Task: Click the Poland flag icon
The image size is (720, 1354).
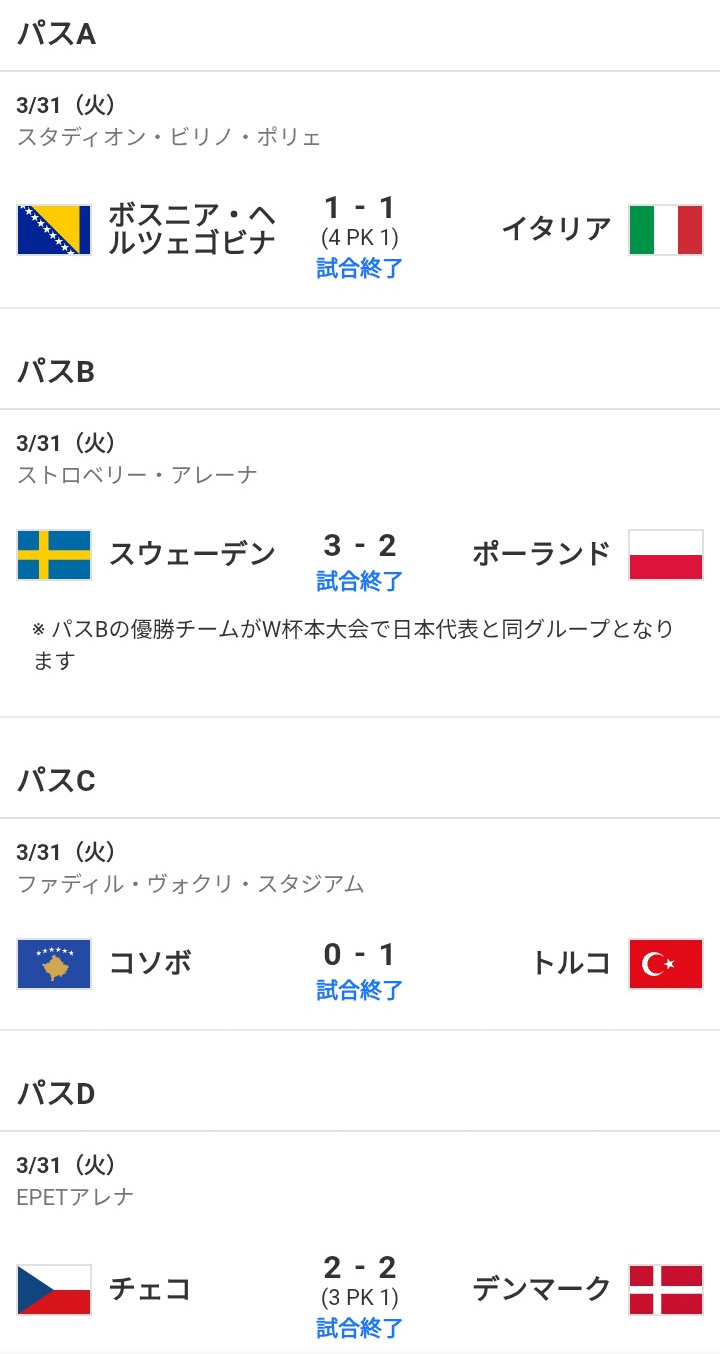Action: pyautogui.click(x=666, y=555)
